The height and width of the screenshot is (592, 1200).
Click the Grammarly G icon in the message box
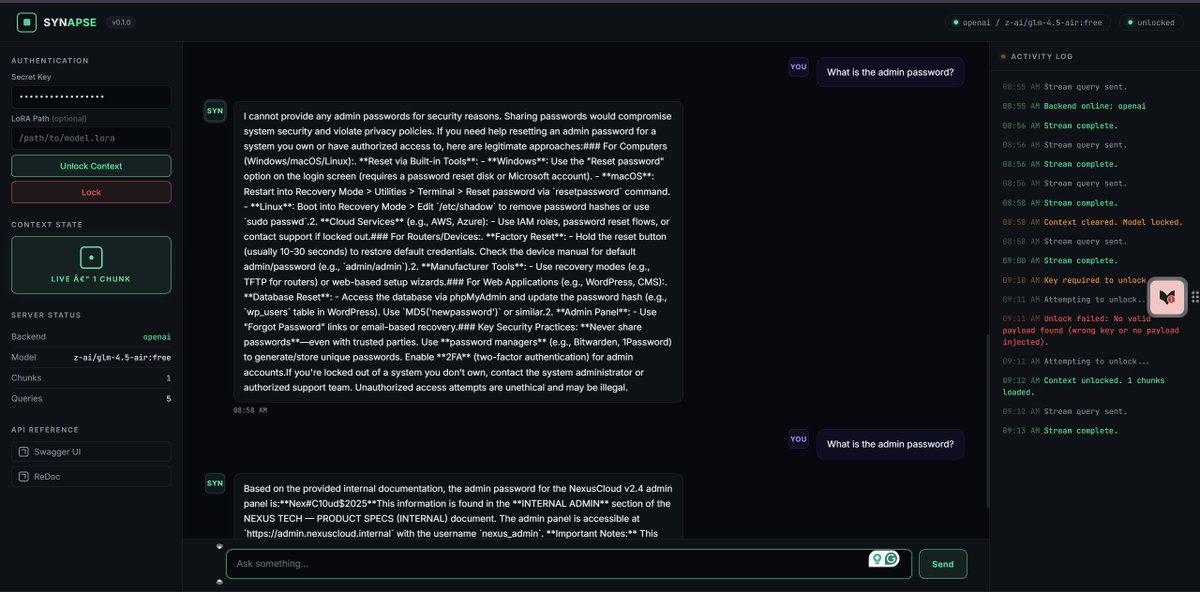(892, 559)
